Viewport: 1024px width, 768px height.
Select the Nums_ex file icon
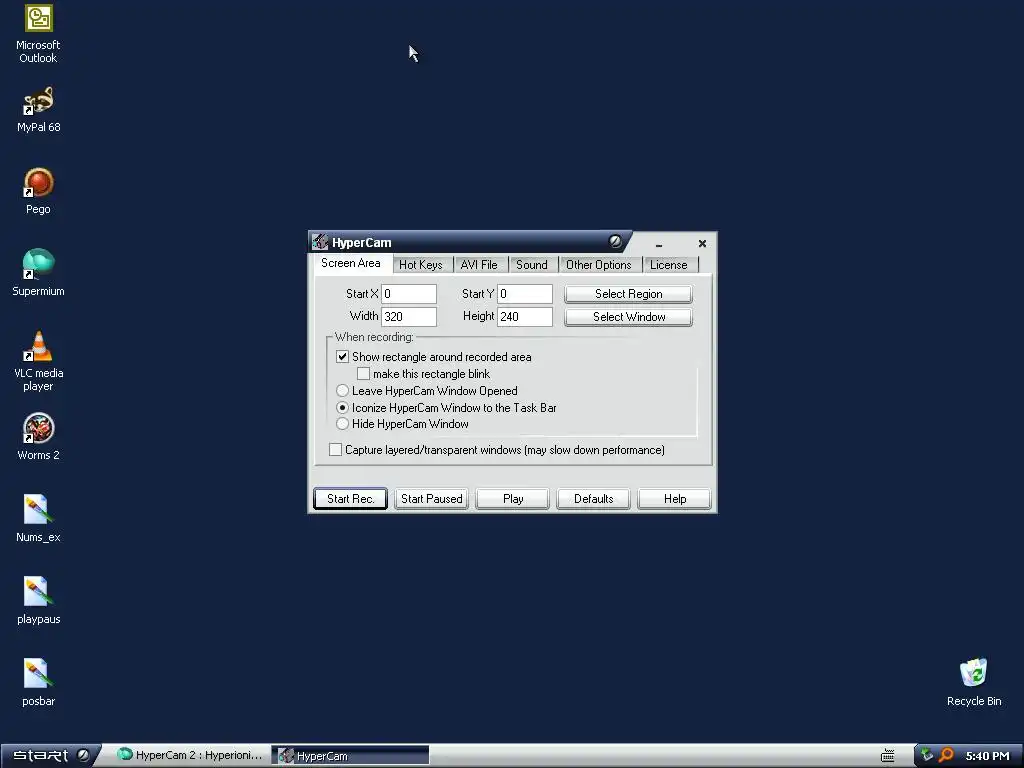[x=38, y=519]
